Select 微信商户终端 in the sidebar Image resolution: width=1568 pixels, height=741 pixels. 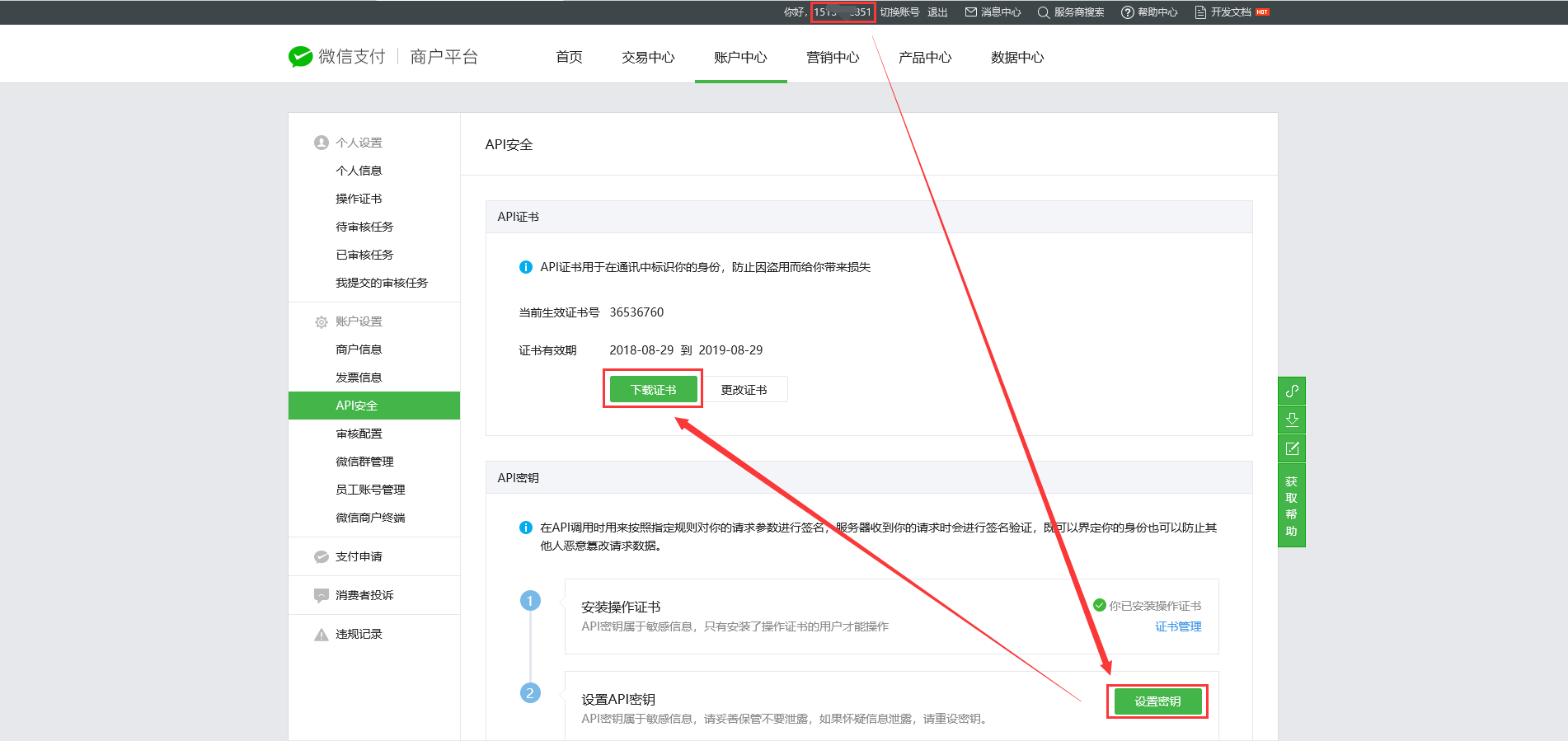(x=370, y=518)
